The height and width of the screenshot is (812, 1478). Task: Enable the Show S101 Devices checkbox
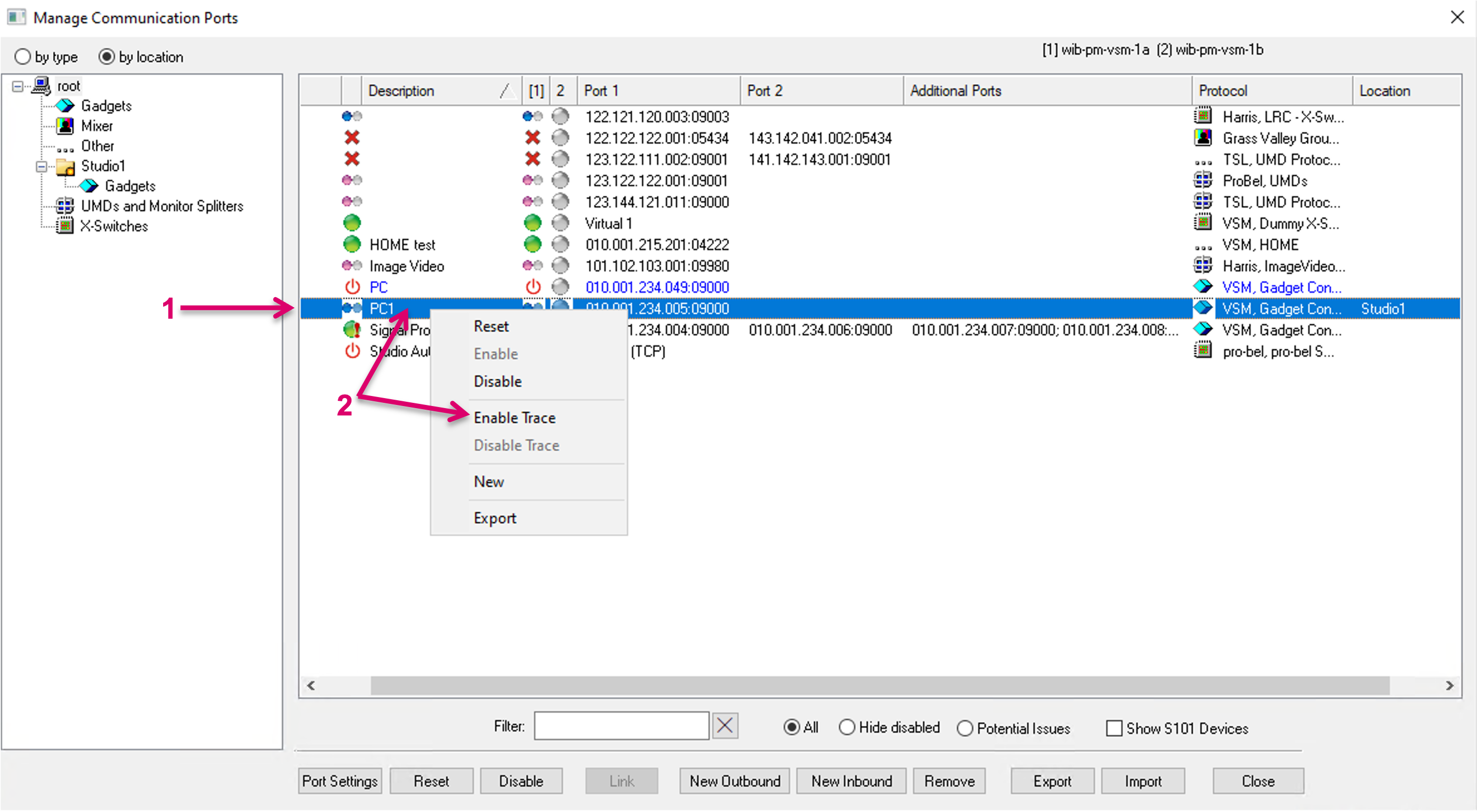pyautogui.click(x=1114, y=728)
